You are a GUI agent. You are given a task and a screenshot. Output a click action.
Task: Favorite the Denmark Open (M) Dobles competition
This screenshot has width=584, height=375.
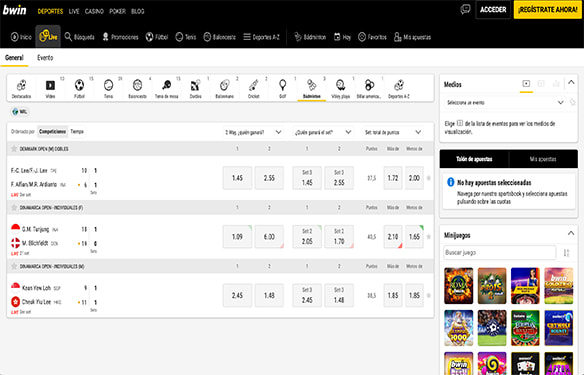tap(14, 149)
